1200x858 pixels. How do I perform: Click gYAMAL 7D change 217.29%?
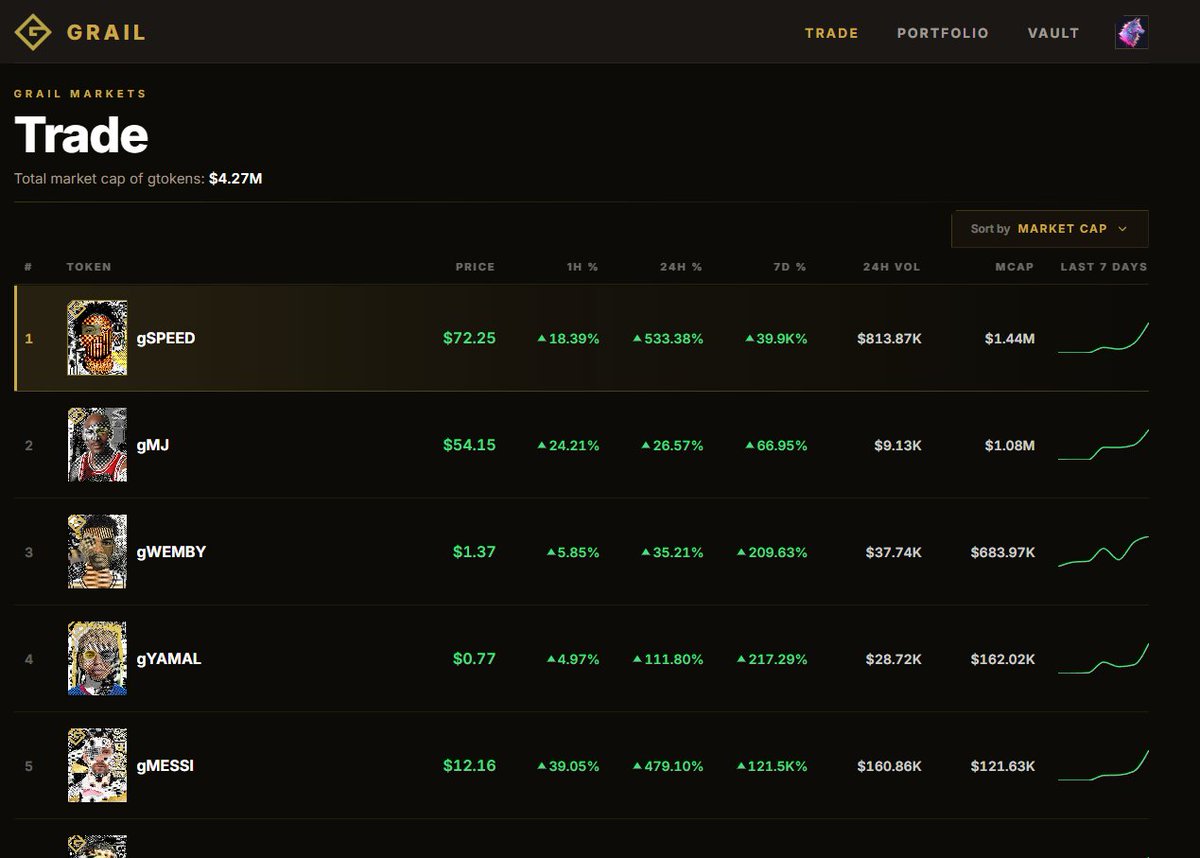pyautogui.click(x=772, y=660)
